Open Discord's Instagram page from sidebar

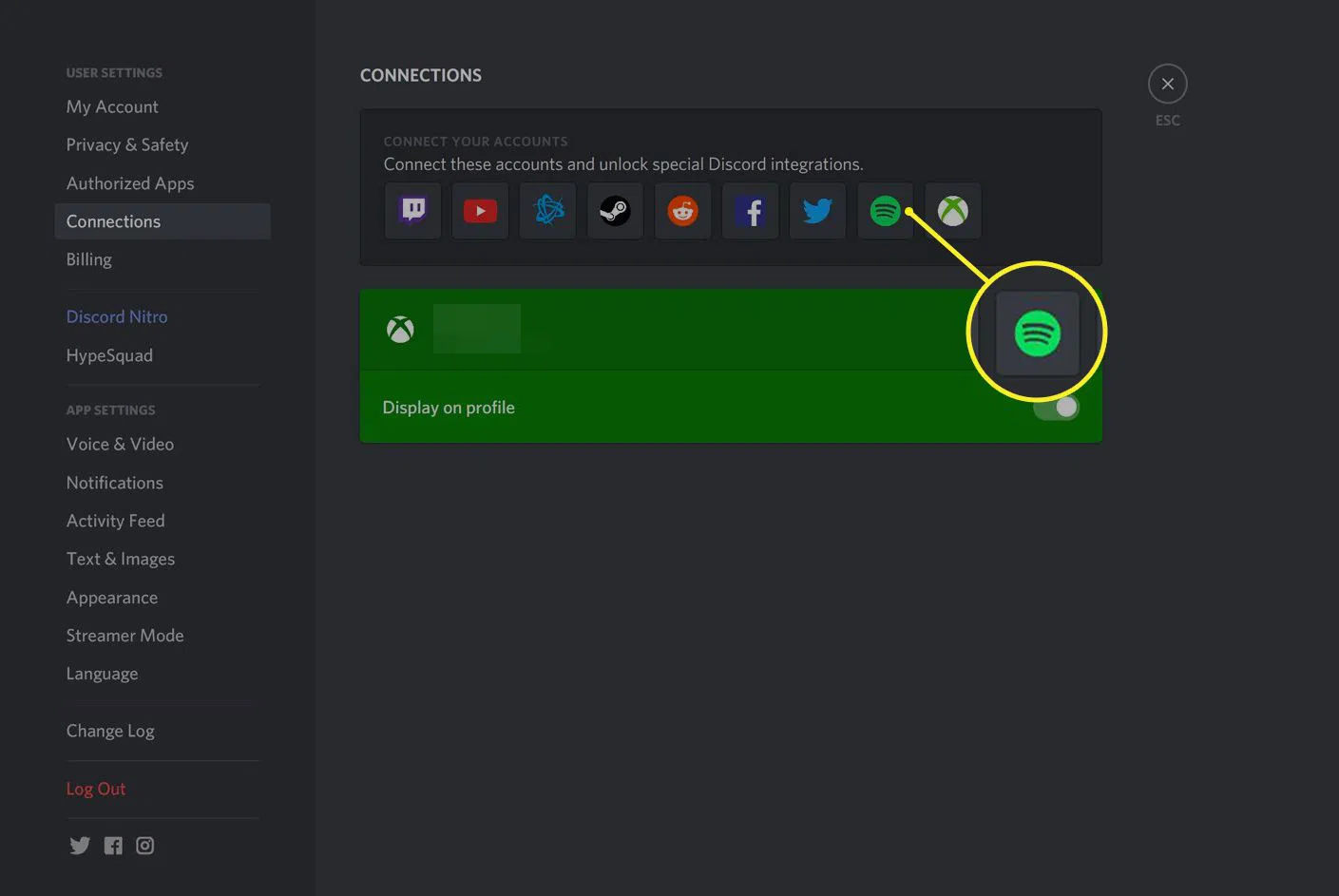point(144,846)
